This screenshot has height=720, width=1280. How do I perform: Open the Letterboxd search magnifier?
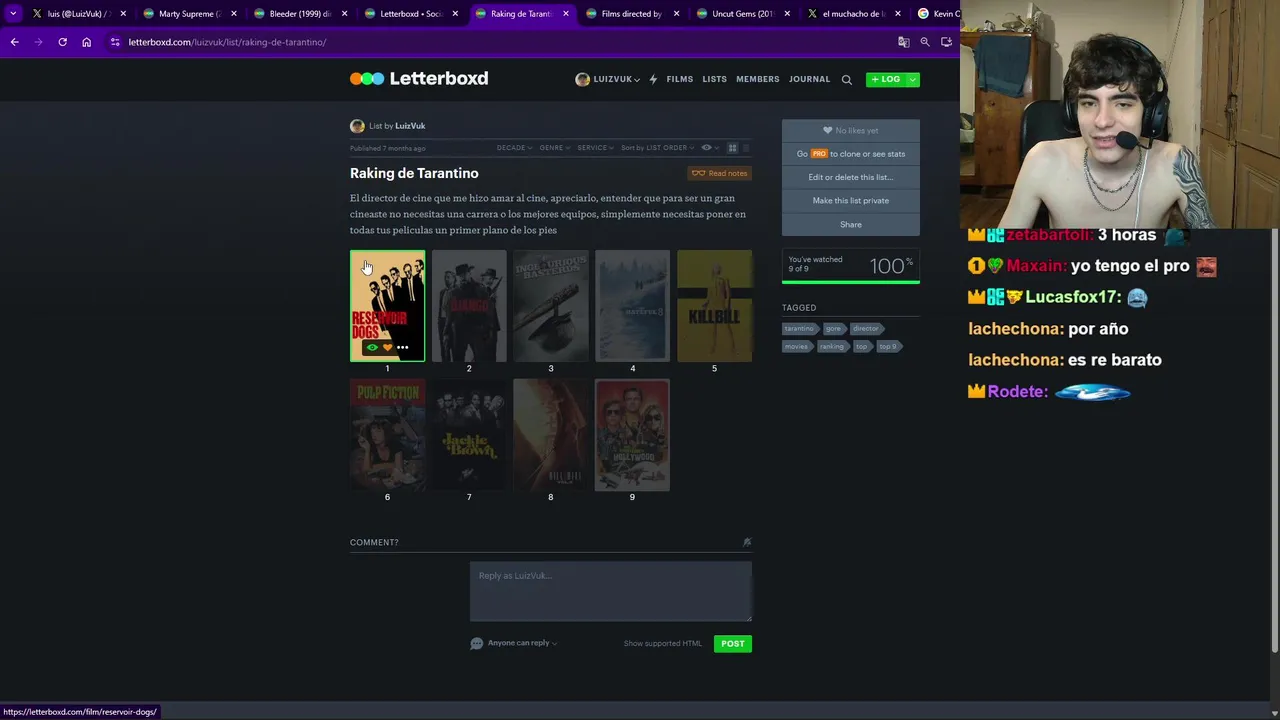coord(846,79)
